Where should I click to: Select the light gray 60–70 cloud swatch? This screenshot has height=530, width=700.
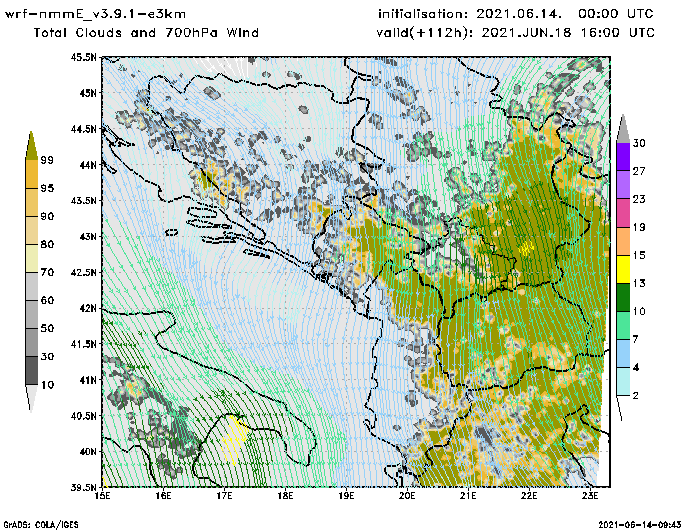32,287
